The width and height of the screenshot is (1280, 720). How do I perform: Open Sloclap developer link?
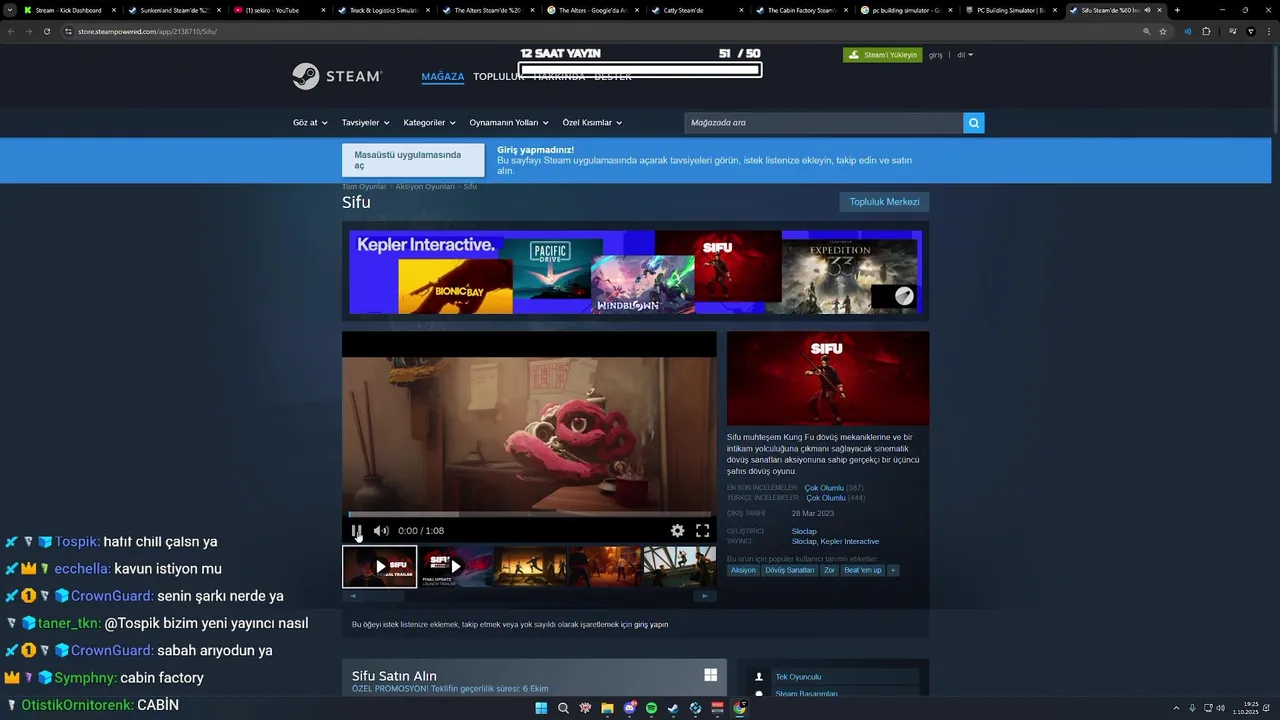[804, 531]
